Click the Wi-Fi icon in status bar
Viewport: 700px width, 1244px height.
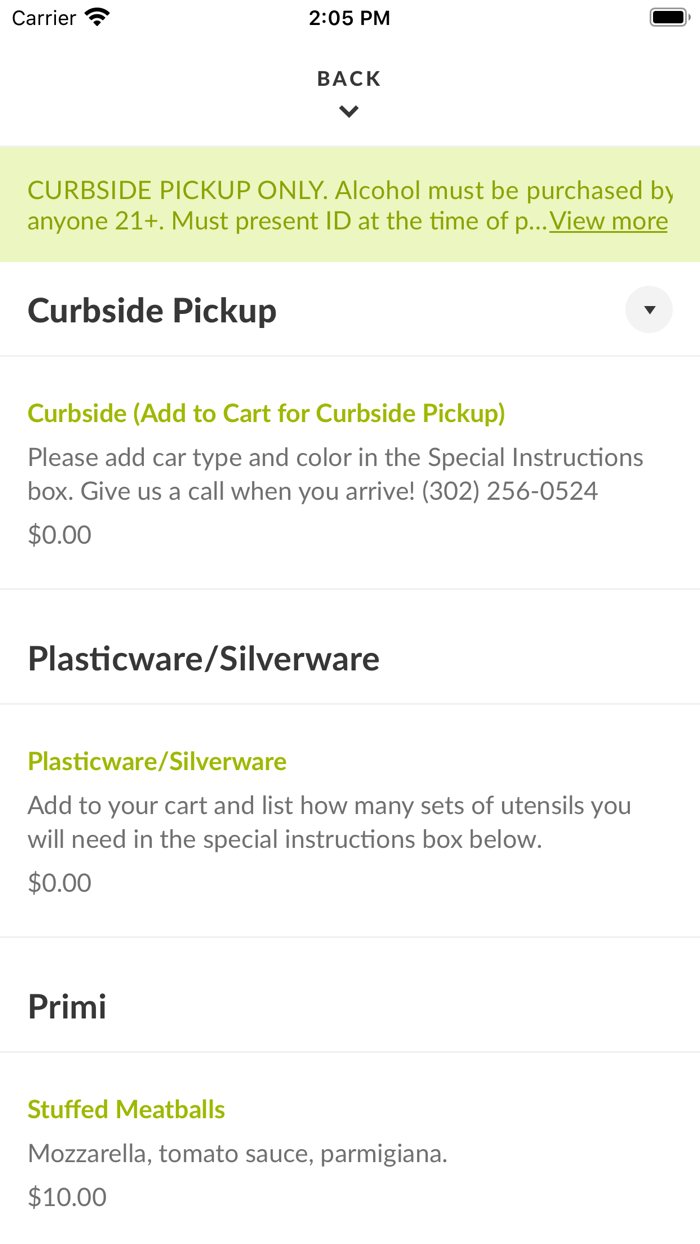tap(97, 18)
